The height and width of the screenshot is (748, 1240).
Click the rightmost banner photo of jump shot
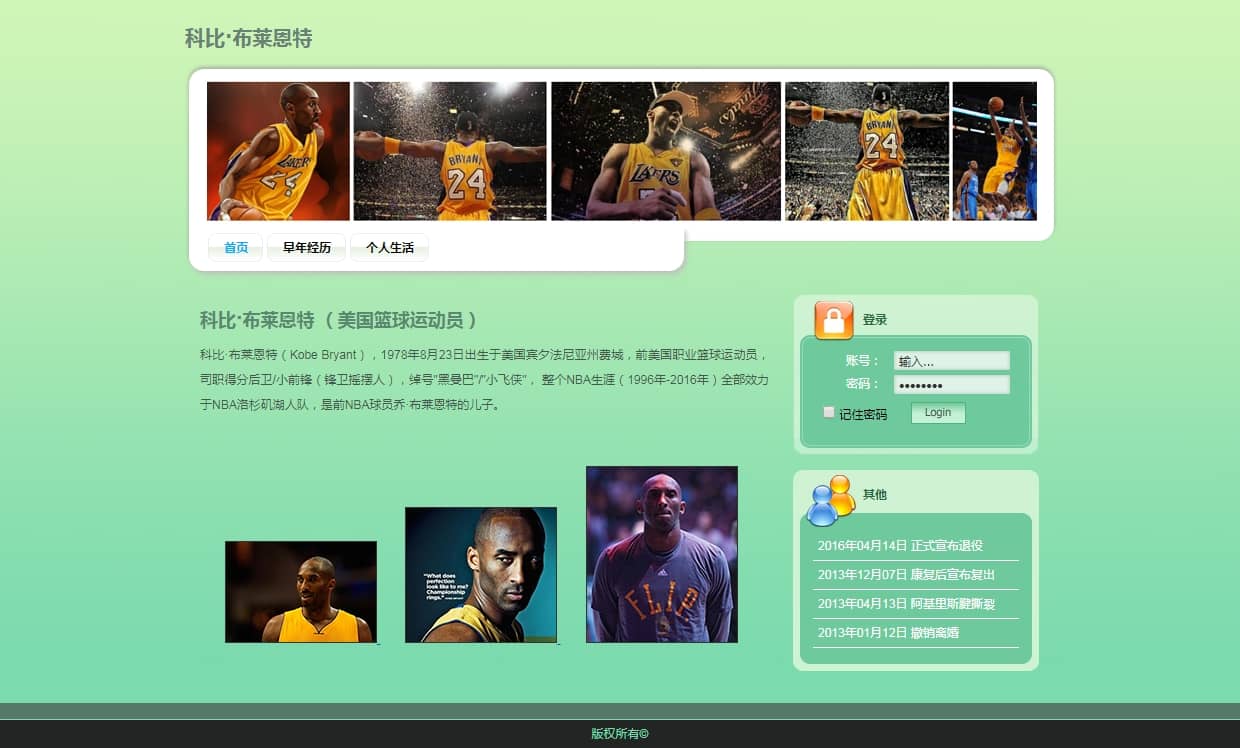(994, 151)
